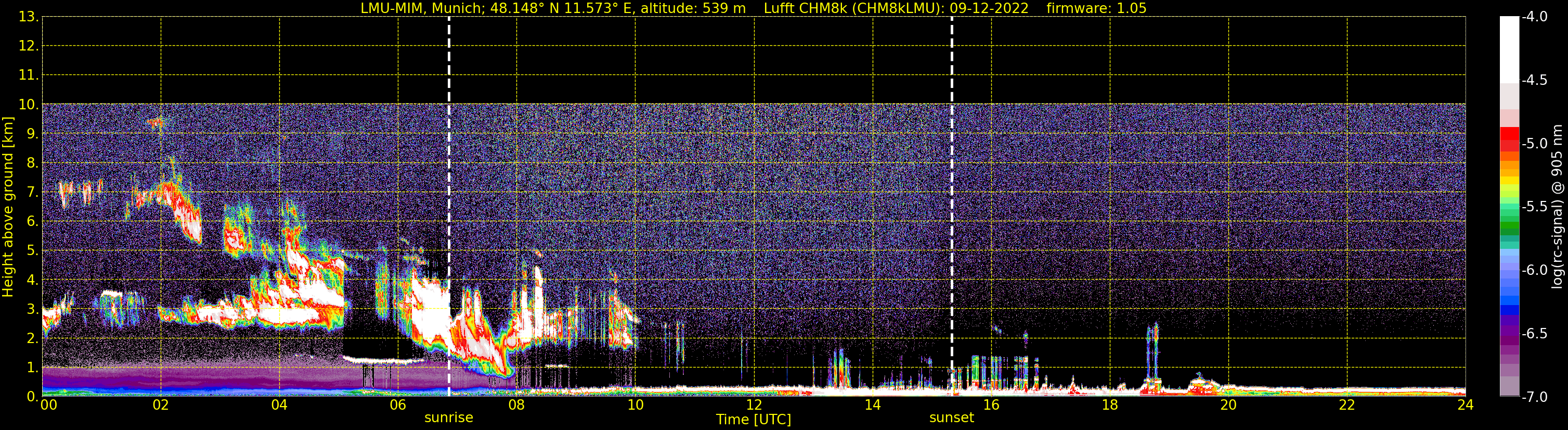Click the 'Lufft CHM8k (CHM8kLMU): 09-12-2022' title text
Screen dimensions: 1568x430
(x=896, y=8)
